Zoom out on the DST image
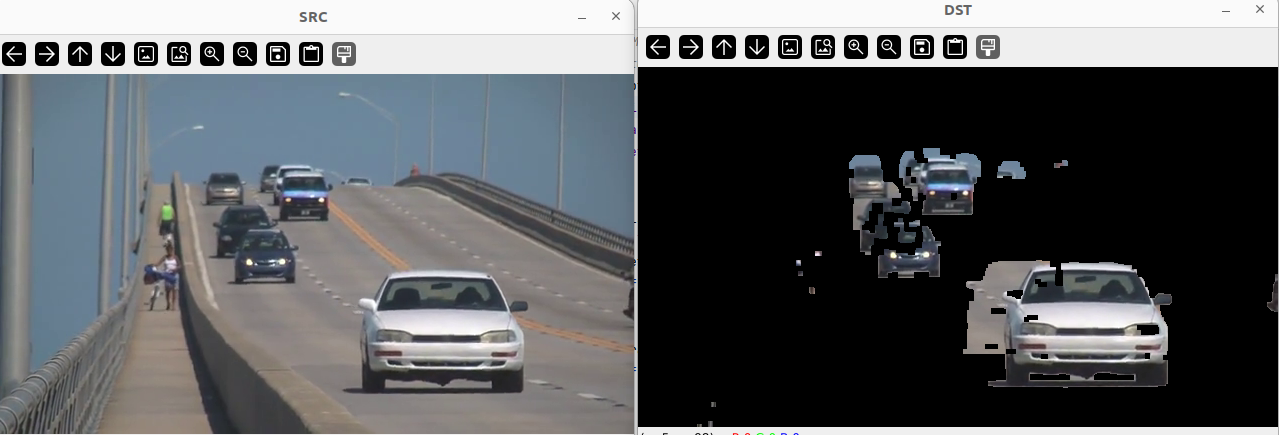1279x435 pixels. (889, 47)
